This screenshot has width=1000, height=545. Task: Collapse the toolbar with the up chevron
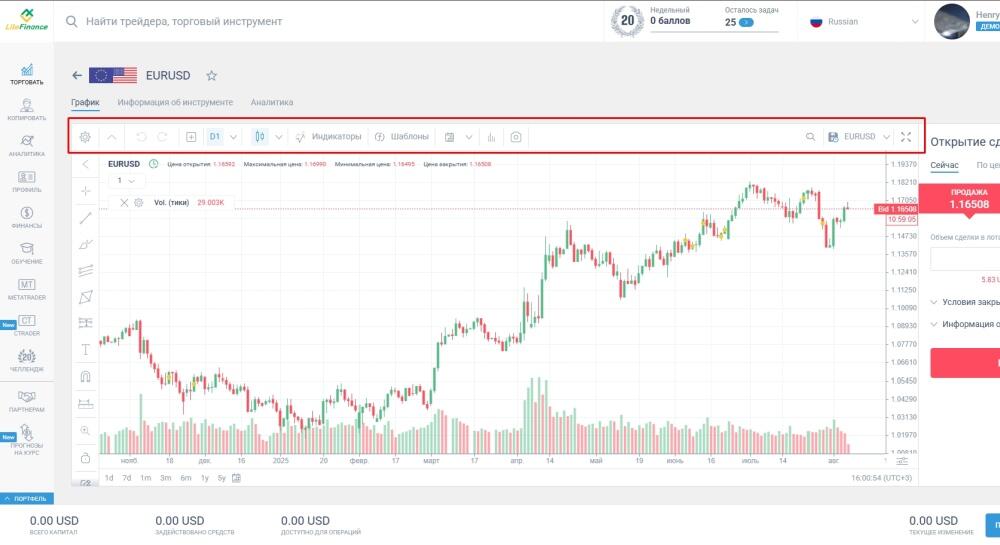[x=112, y=137]
